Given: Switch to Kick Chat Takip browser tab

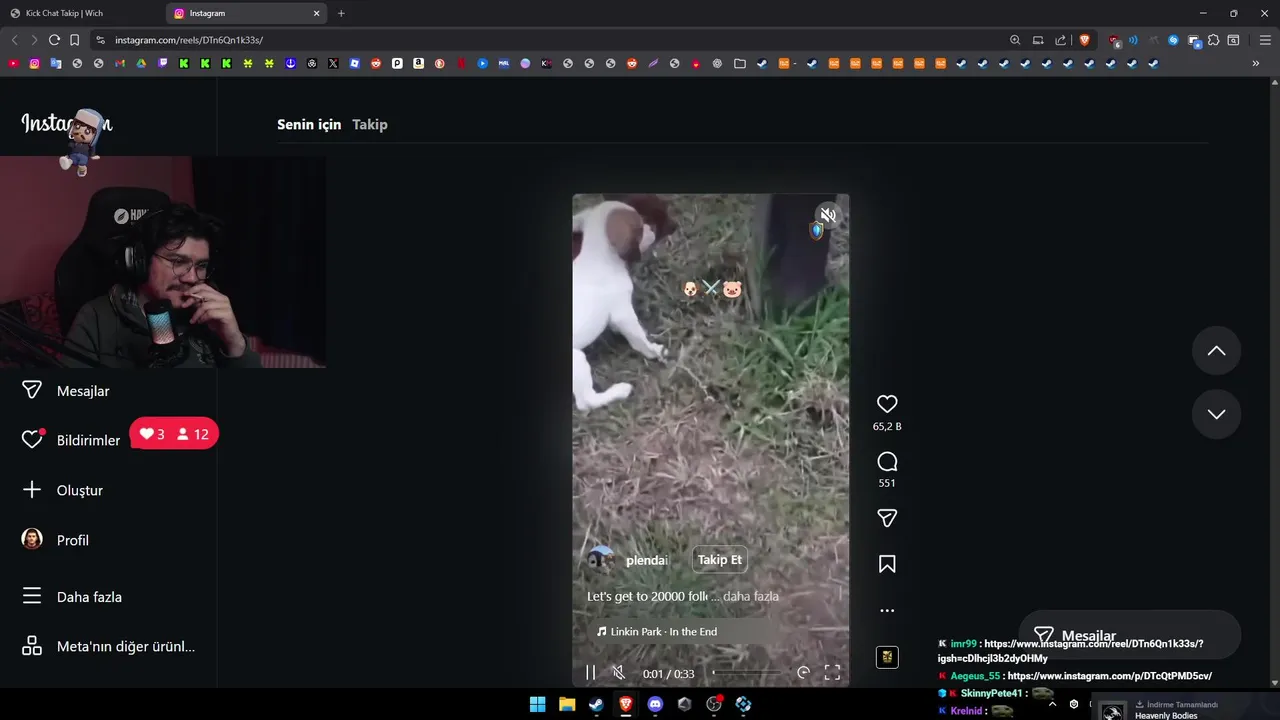Looking at the screenshot, I should [x=80, y=13].
